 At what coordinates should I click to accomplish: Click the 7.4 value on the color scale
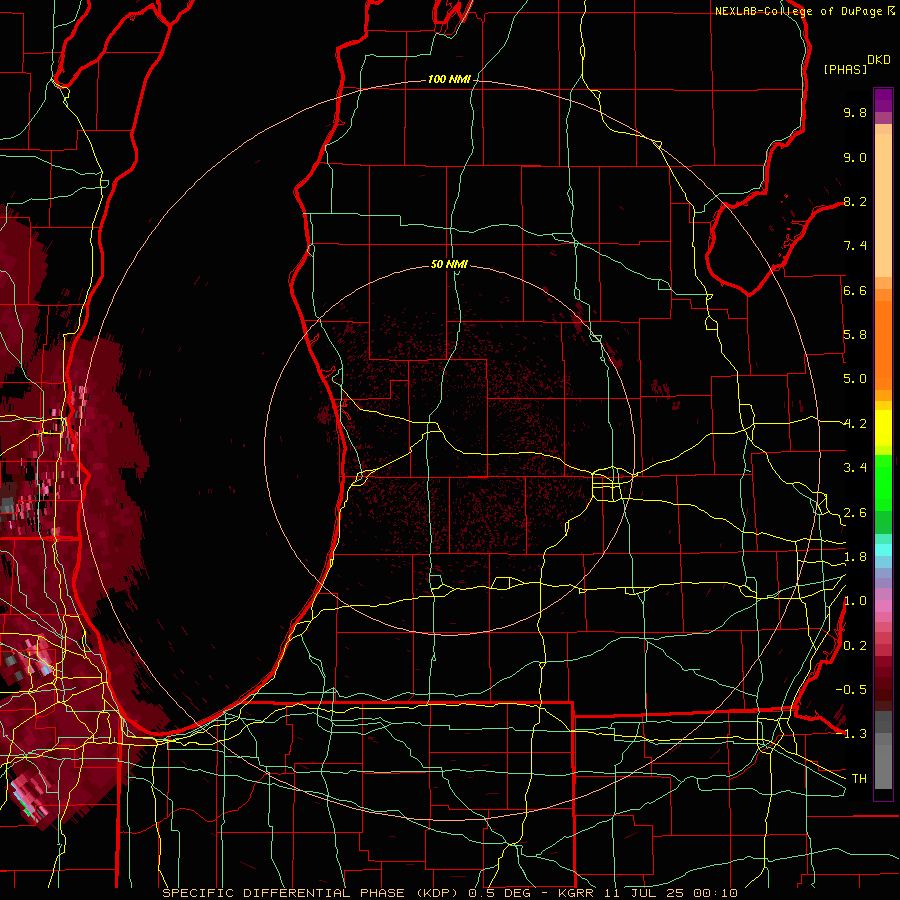click(x=855, y=246)
